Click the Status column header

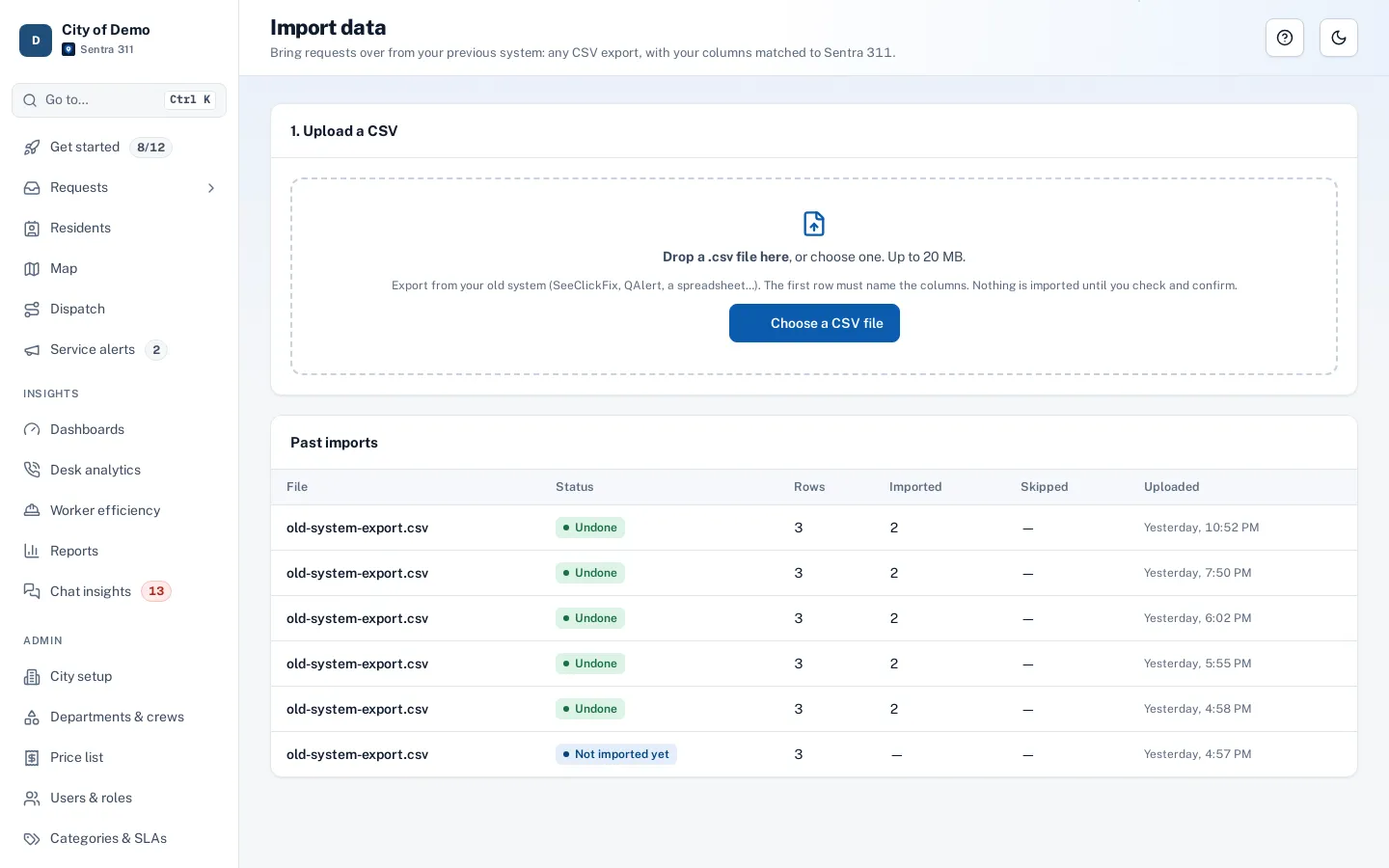point(574,487)
